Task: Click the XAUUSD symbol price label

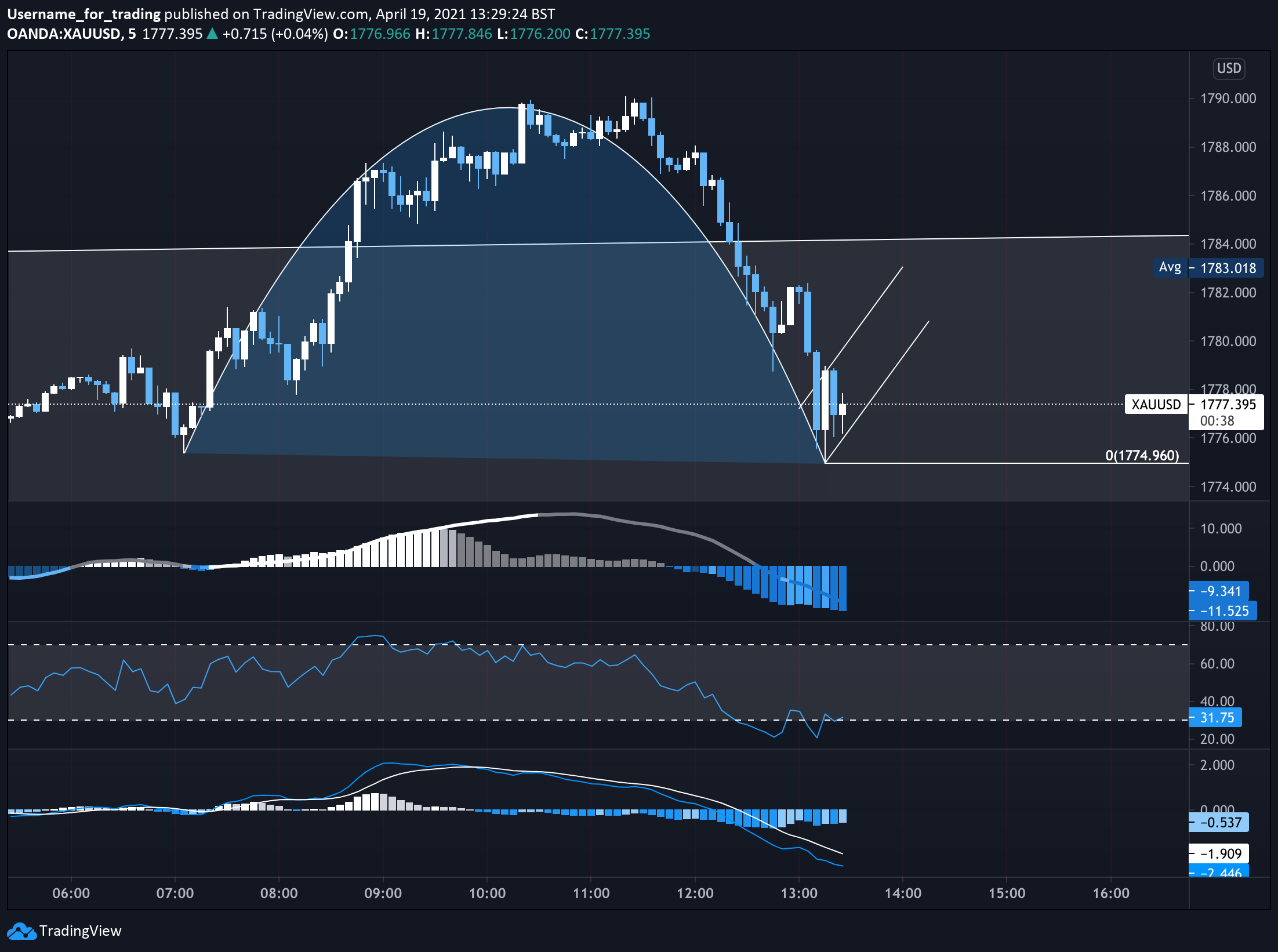Action: pos(1156,404)
